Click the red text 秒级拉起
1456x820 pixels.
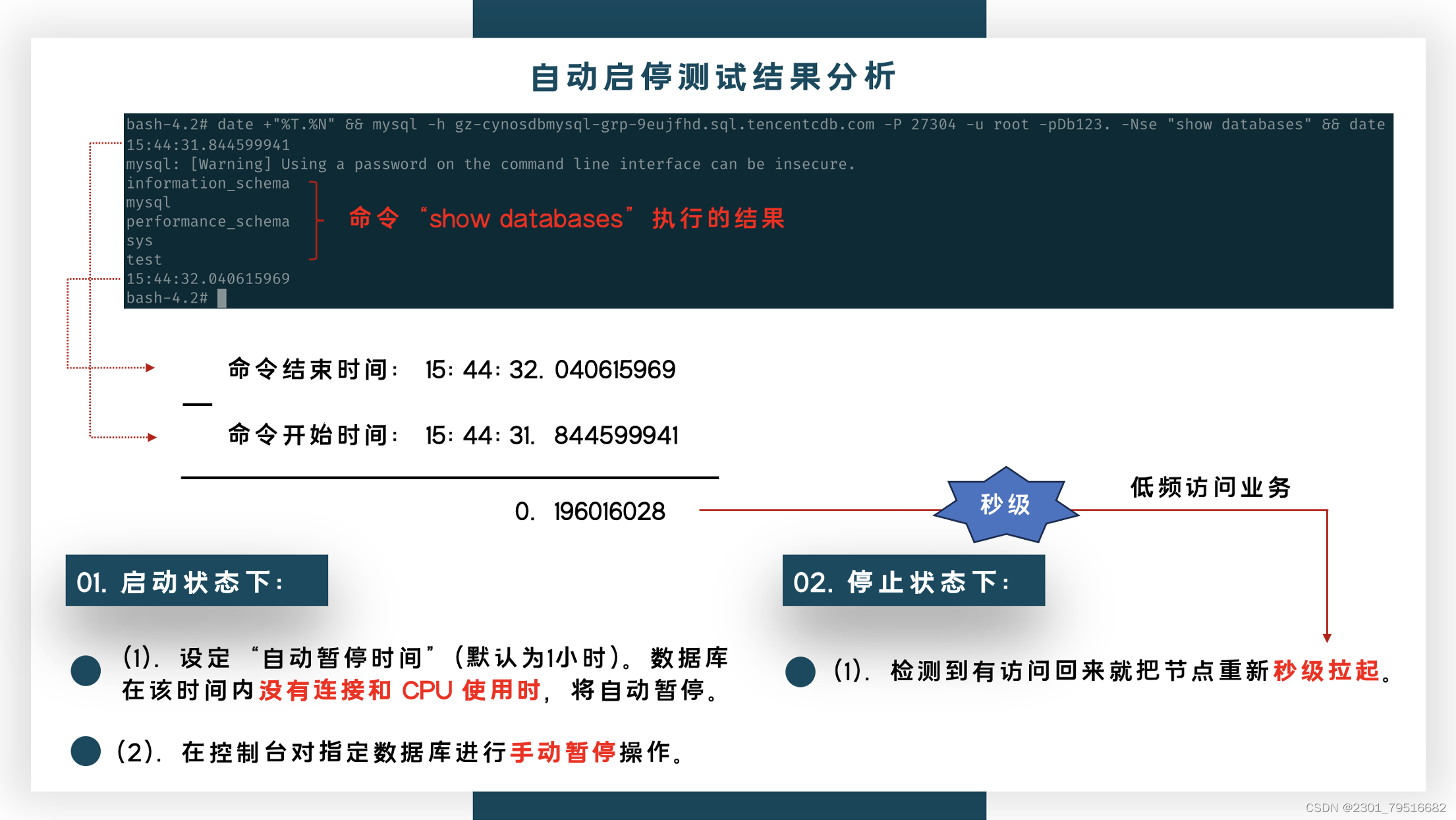(x=1326, y=670)
